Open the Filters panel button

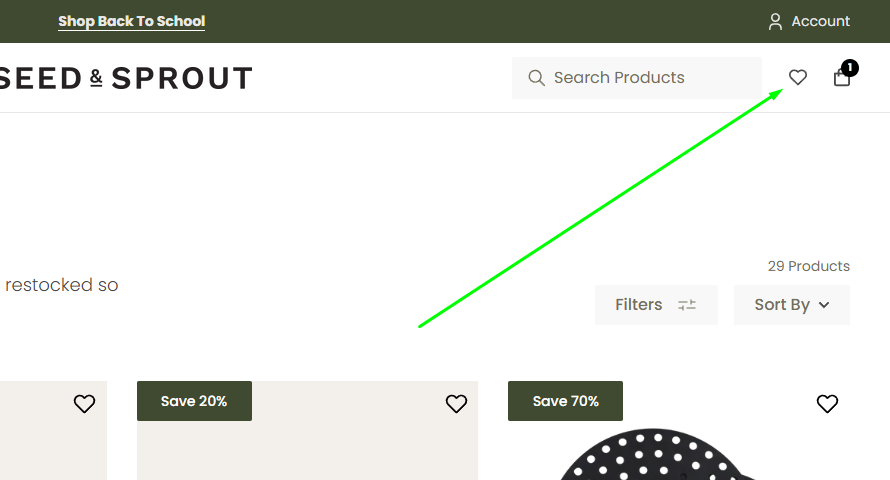pos(655,305)
